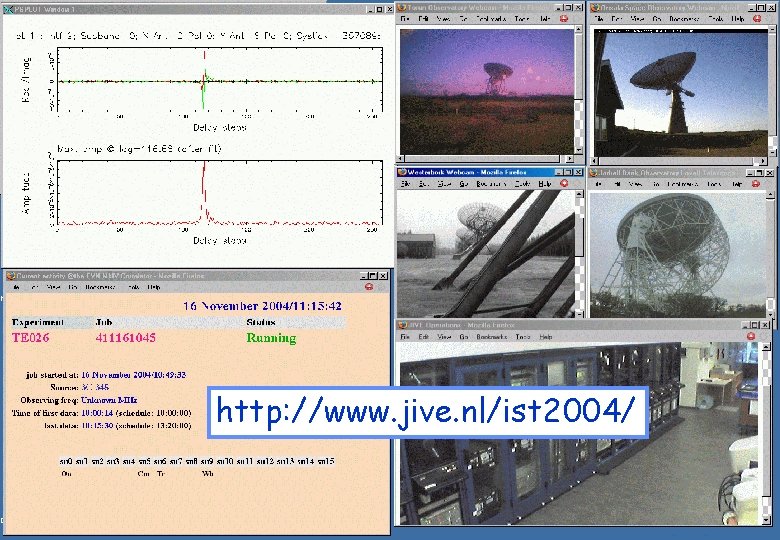Open Tools menu in Jodrell Bank Observatory window
780x540 pixels.
[714, 184]
